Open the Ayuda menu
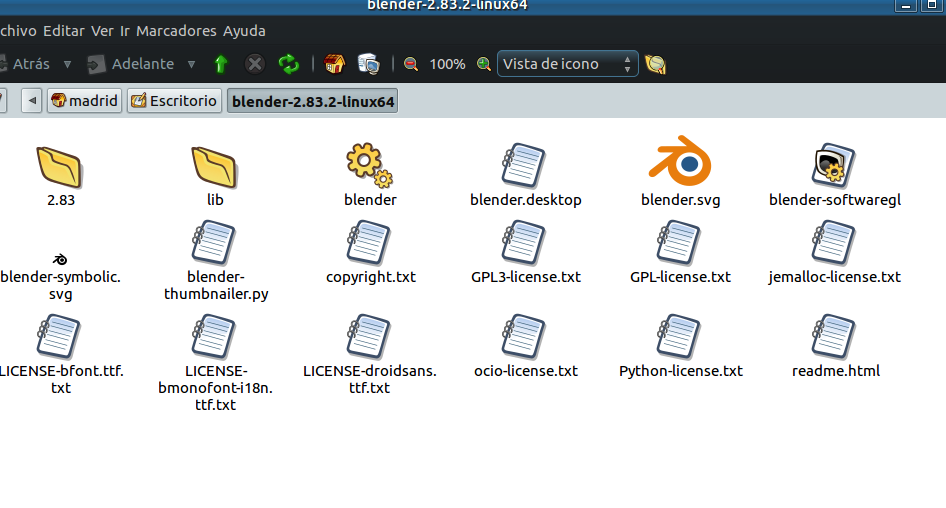Viewport: 946px width, 508px height. [244, 31]
